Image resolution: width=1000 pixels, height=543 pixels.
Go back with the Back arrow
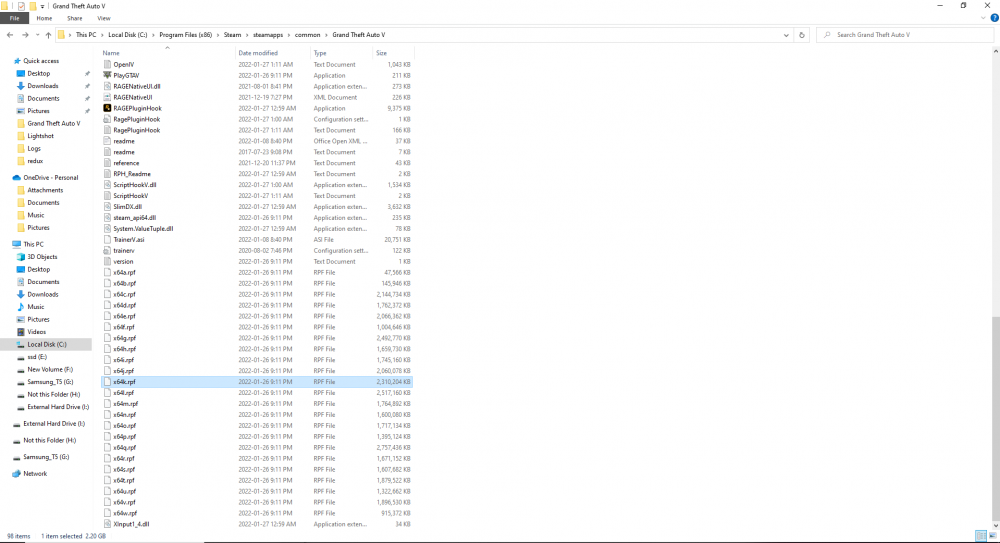tap(10, 35)
